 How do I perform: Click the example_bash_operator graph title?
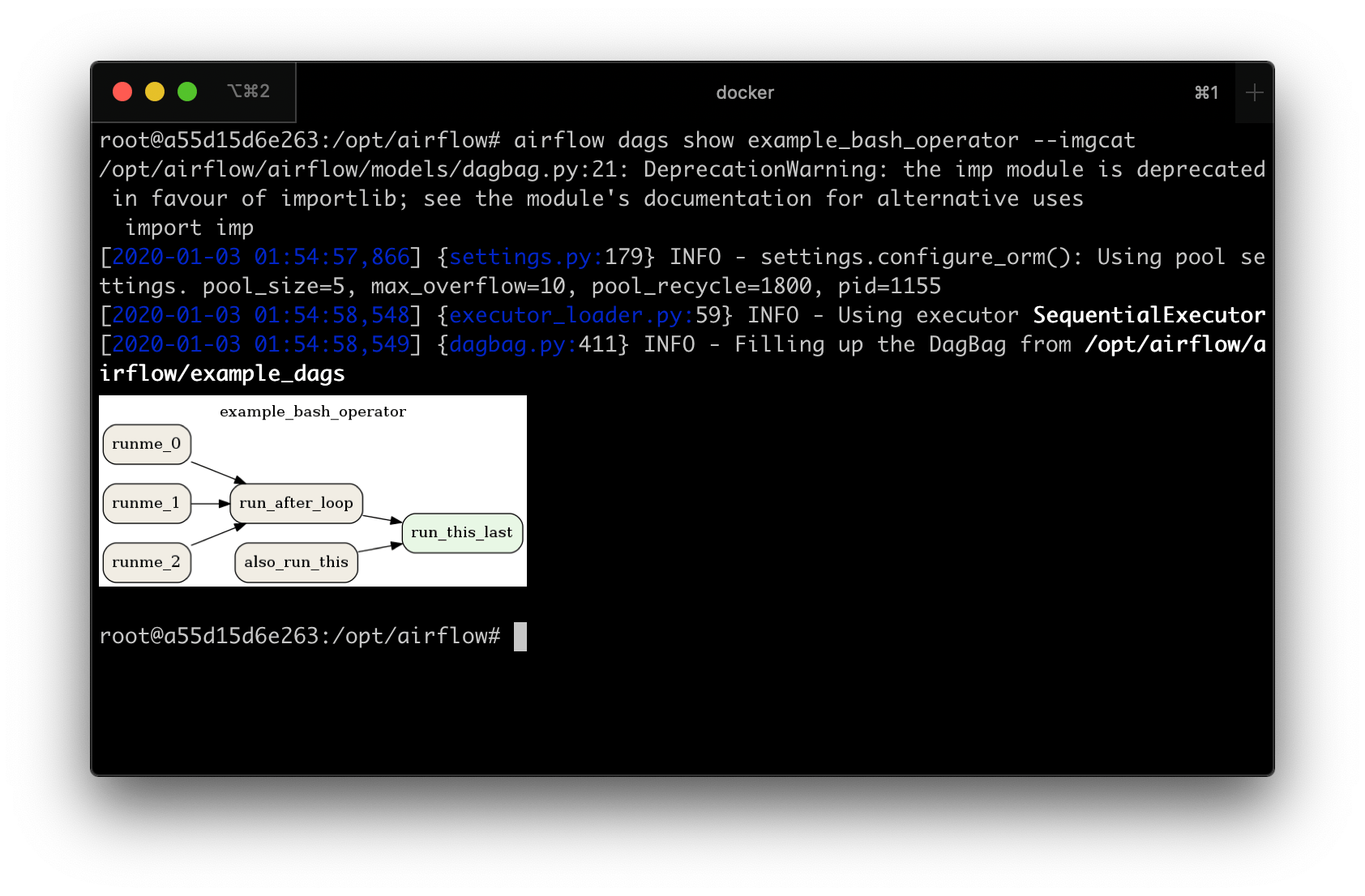(314, 412)
